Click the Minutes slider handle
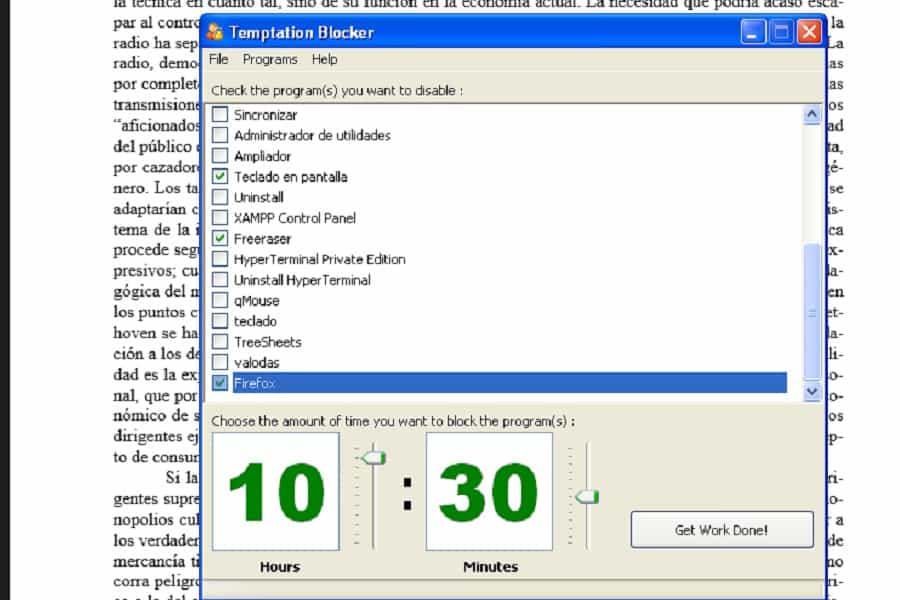This screenshot has width=900, height=600. 587,497
